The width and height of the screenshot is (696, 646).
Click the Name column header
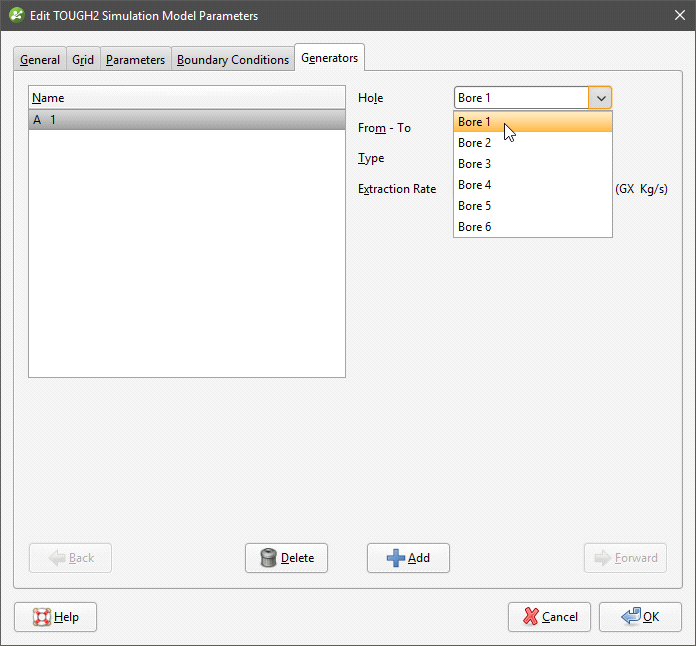186,98
